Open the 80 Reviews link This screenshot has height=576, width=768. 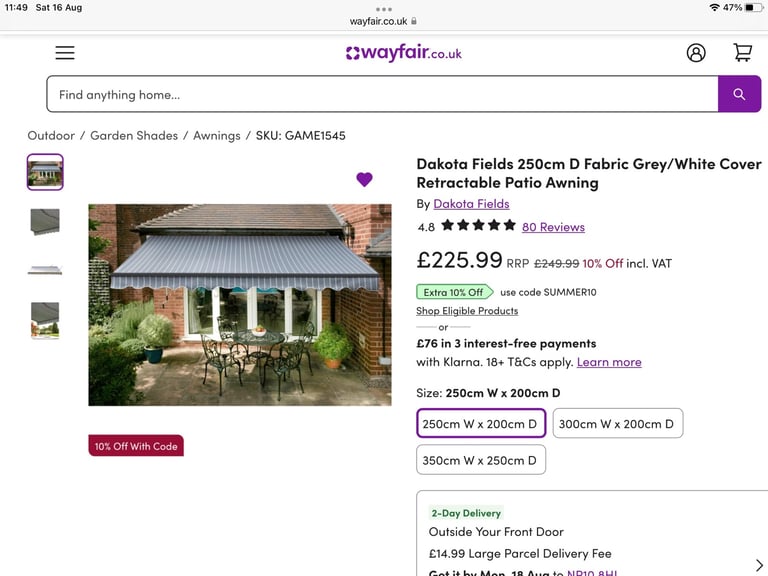pos(553,227)
